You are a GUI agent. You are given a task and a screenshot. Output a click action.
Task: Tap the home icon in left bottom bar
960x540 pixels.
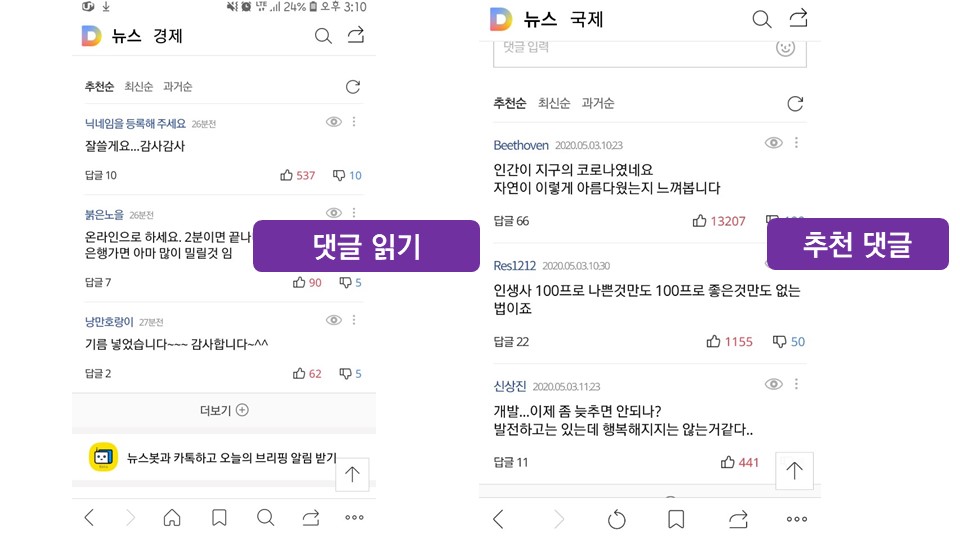point(172,518)
